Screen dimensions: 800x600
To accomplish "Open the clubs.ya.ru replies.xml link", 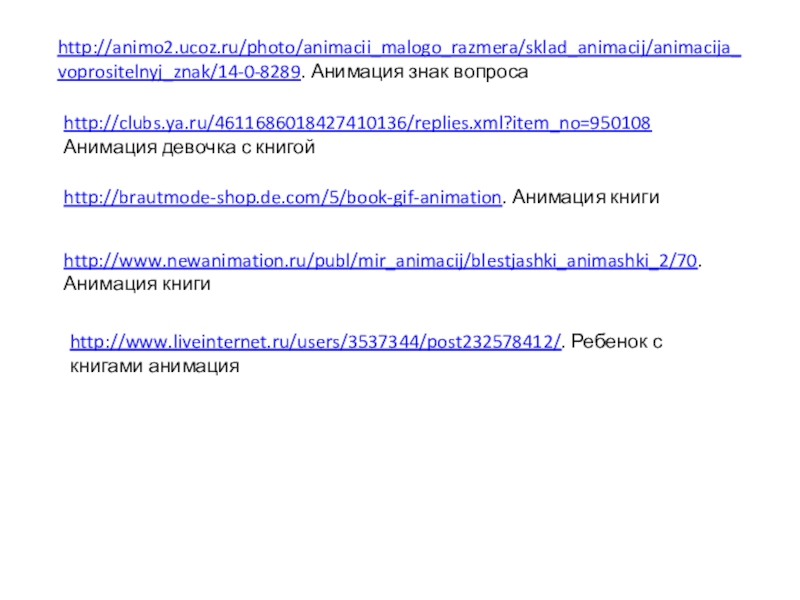I will (357, 123).
